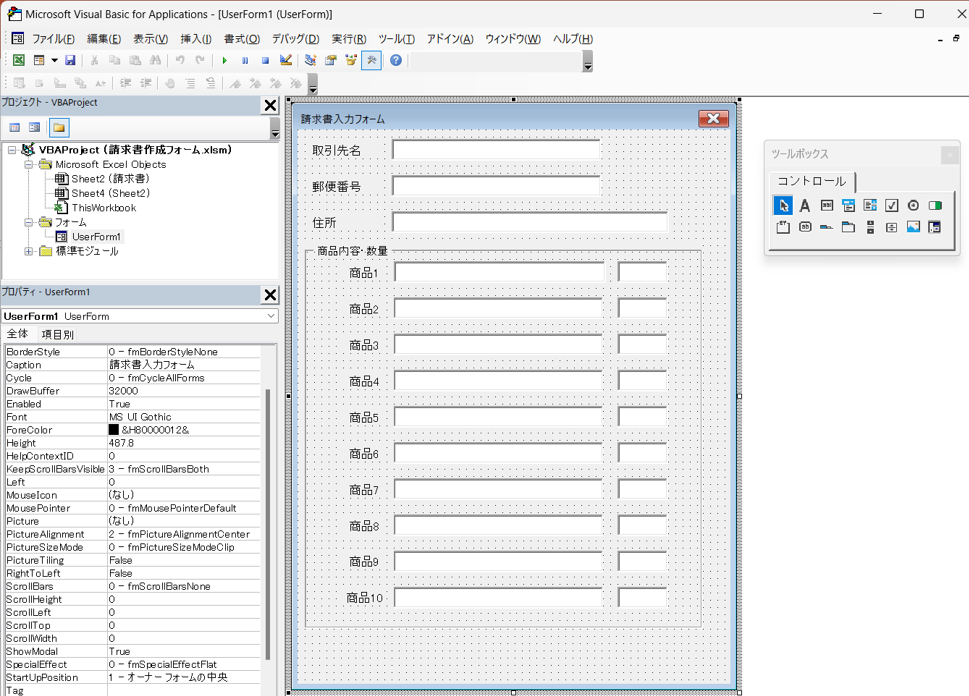Open the Object Browser from toolbar
The height and width of the screenshot is (696, 969).
pos(351,61)
